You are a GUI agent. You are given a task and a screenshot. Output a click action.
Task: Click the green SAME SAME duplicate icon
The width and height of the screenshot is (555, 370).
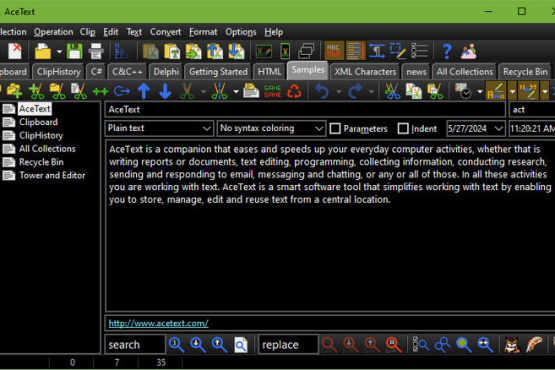(273, 91)
